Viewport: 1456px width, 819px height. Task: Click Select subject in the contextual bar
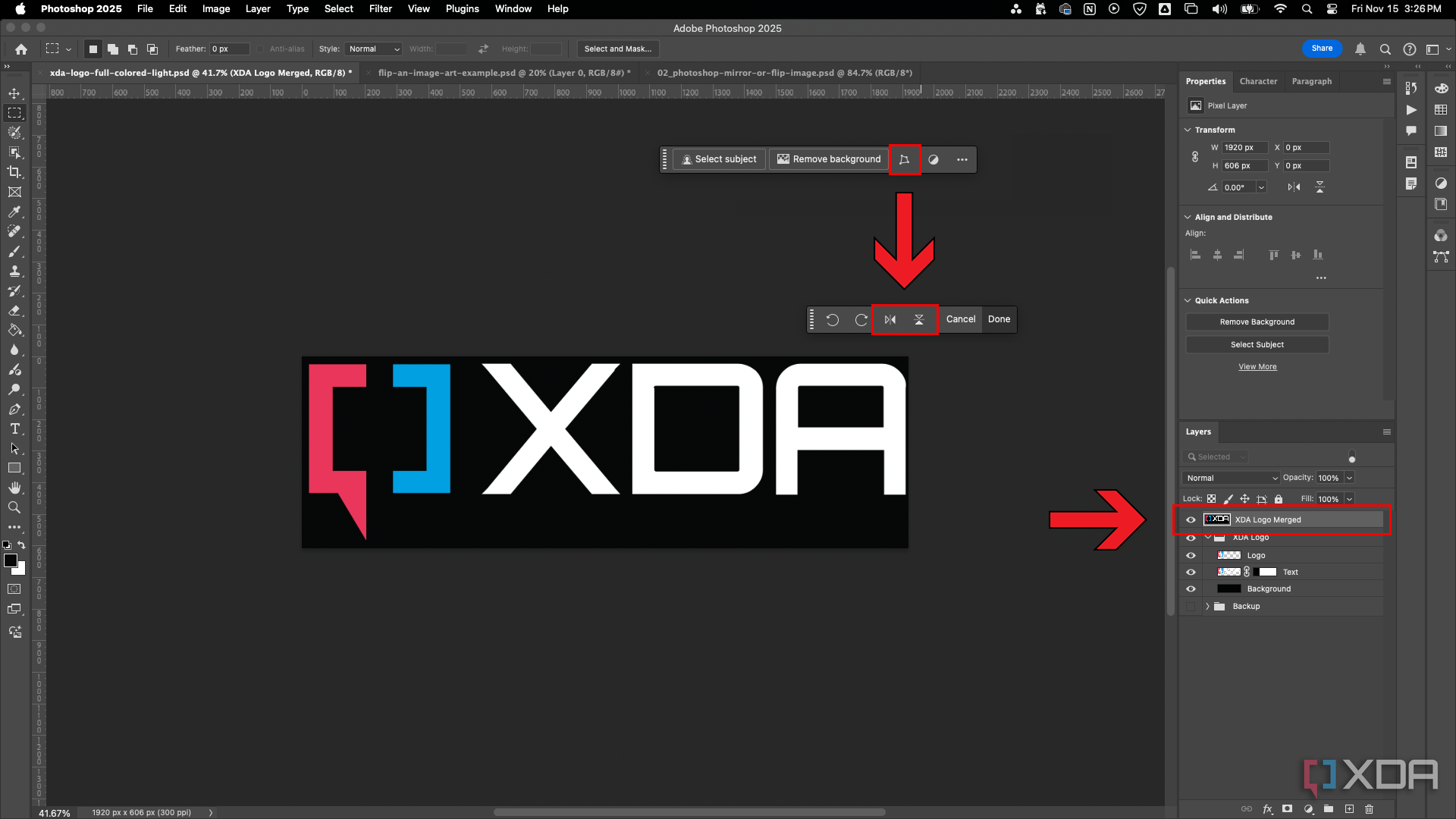[x=719, y=159]
